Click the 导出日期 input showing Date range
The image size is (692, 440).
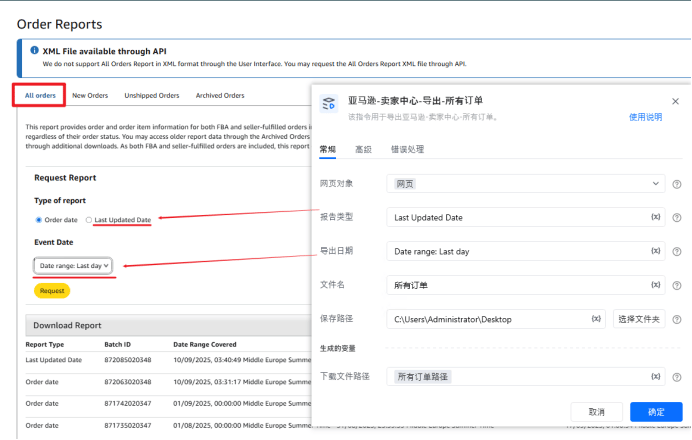(x=525, y=252)
